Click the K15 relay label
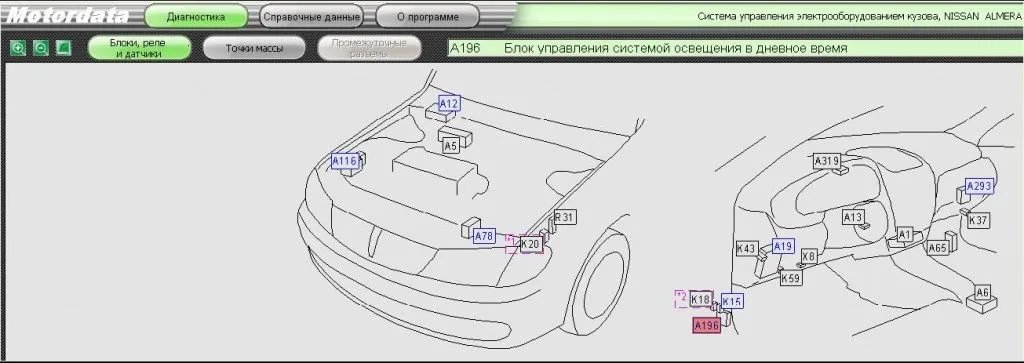Viewport: 1024px width, 363px height. click(x=732, y=301)
